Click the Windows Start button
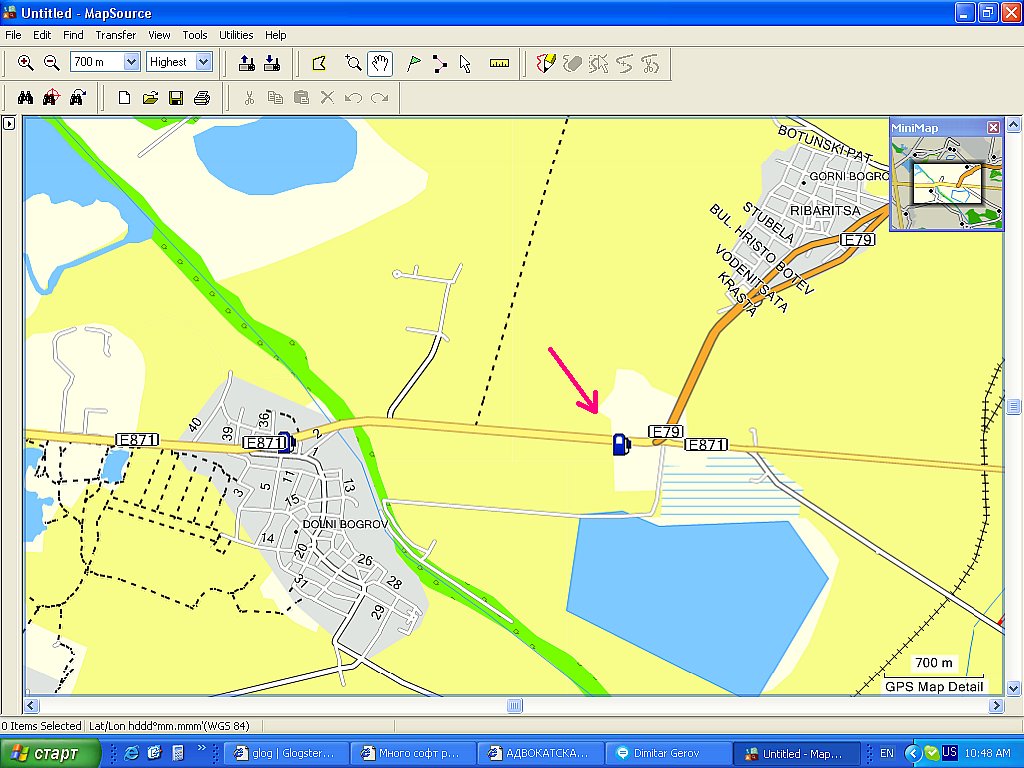Image resolution: width=1024 pixels, height=768 pixels. pos(50,753)
